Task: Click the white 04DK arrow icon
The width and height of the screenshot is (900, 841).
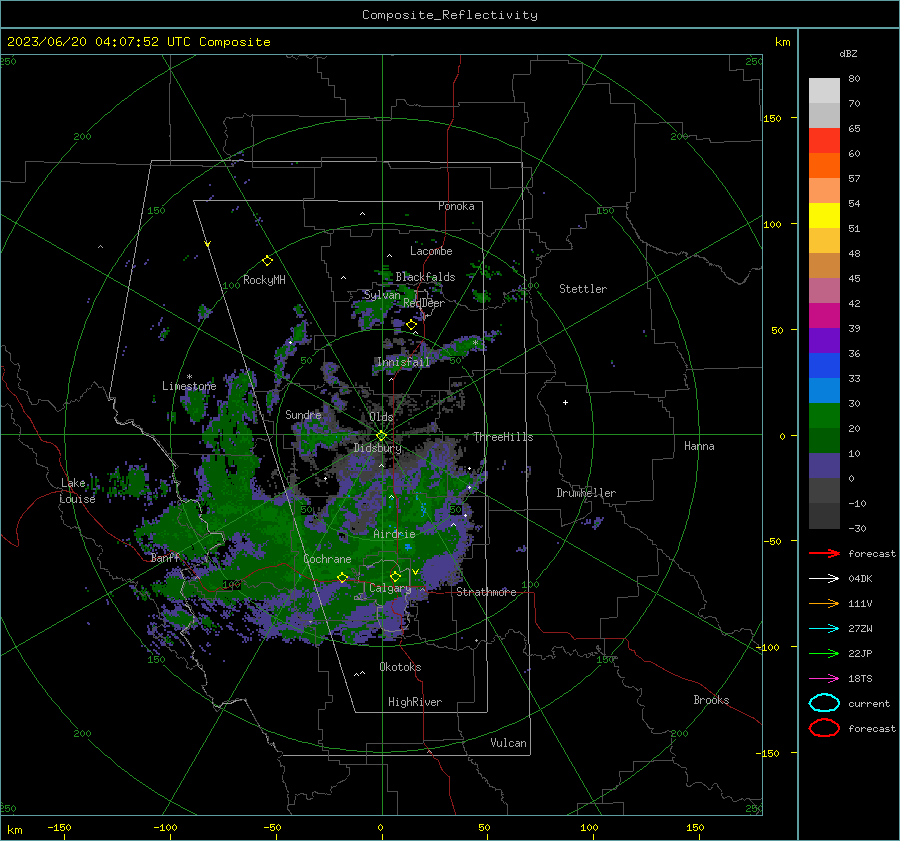Action: point(824,579)
